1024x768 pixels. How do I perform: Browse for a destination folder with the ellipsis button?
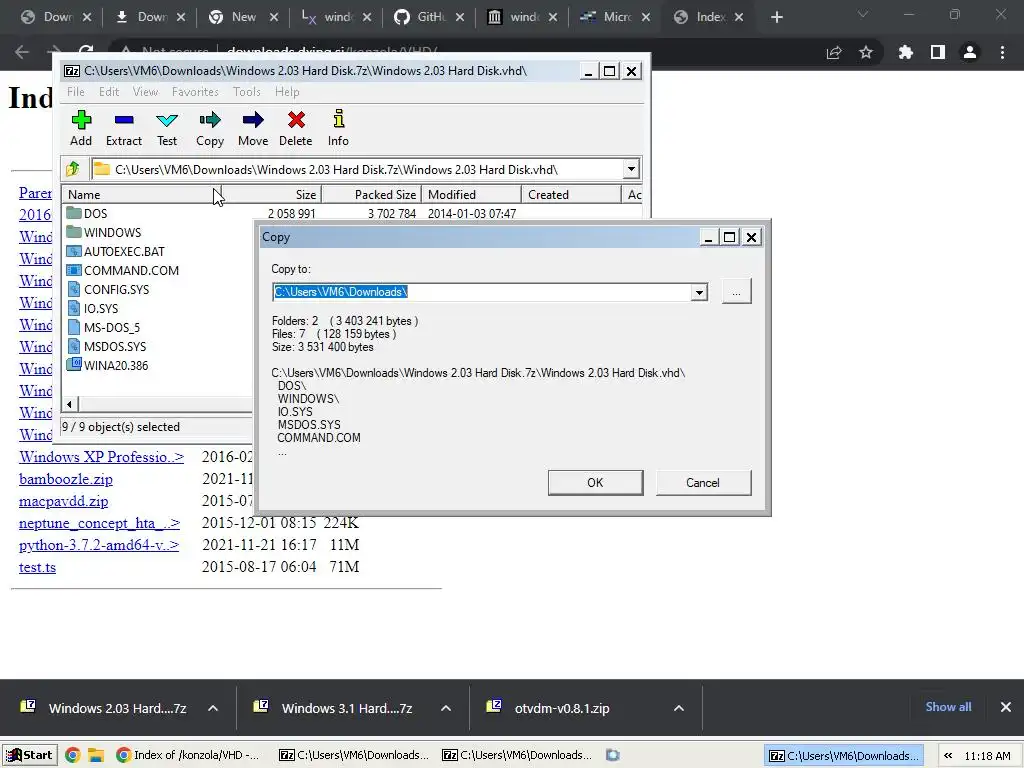pos(736,292)
